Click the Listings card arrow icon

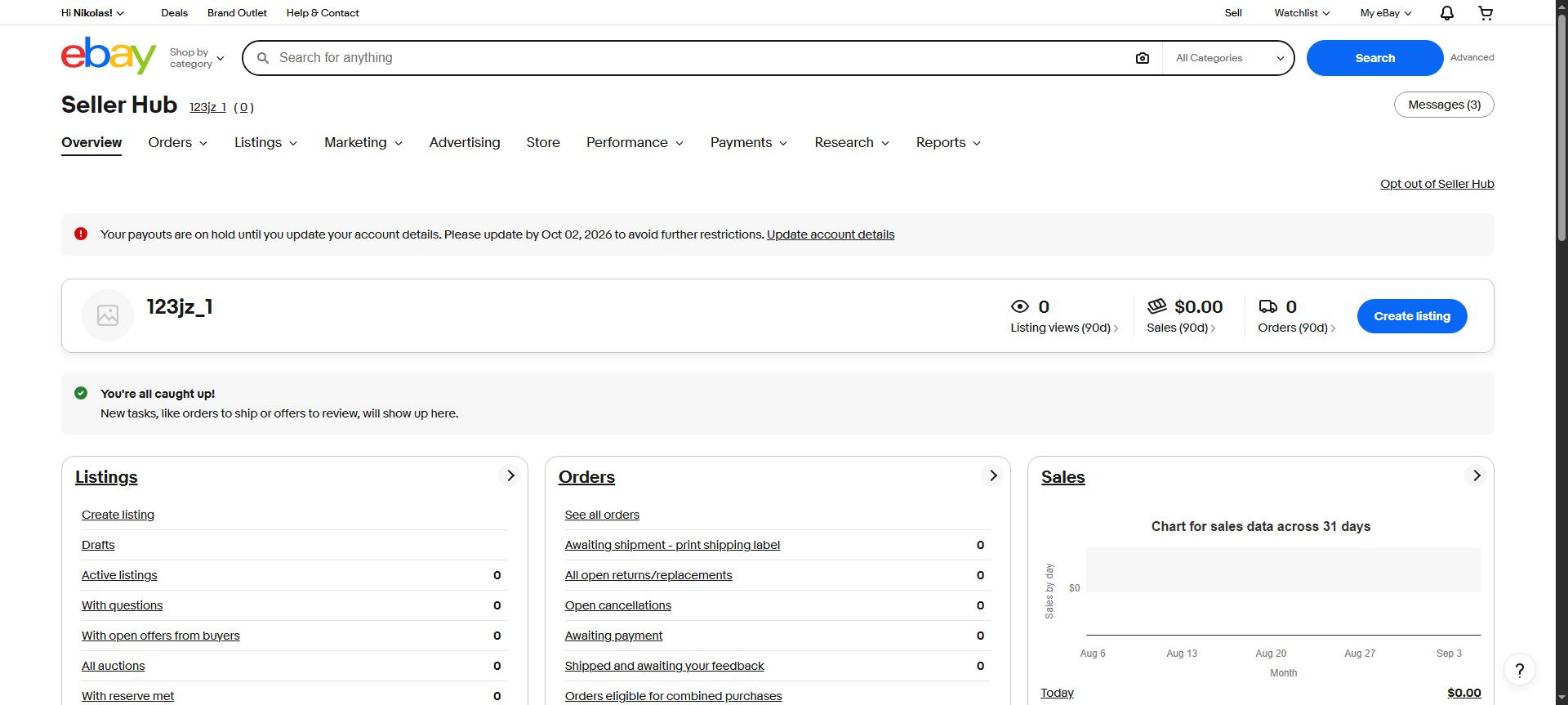click(x=510, y=476)
